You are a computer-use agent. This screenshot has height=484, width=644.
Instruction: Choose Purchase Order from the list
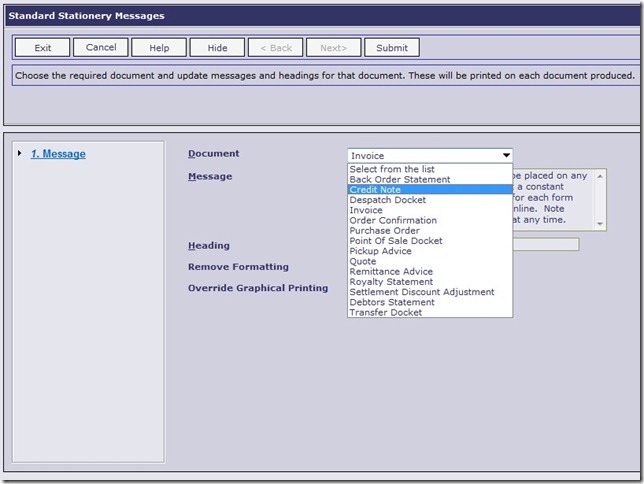(383, 231)
